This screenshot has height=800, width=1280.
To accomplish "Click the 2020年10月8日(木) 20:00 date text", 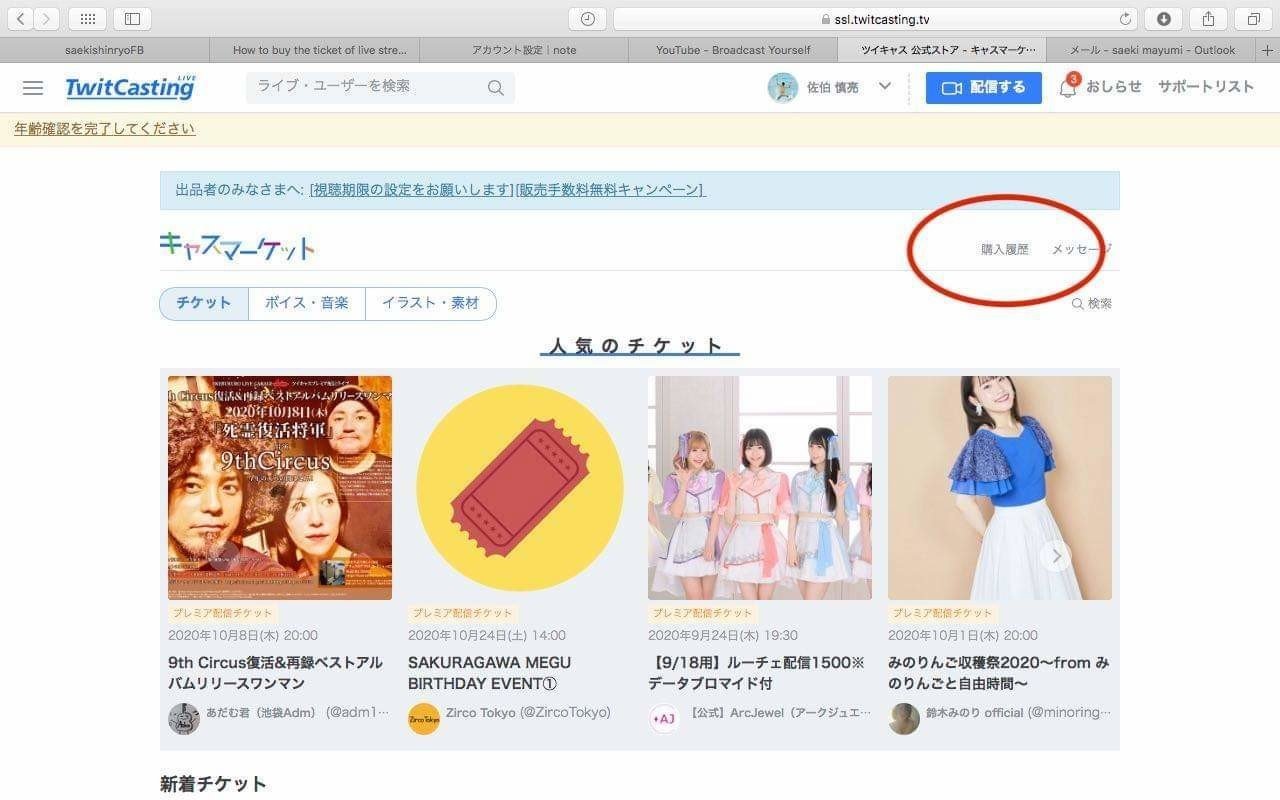I will click(x=243, y=635).
